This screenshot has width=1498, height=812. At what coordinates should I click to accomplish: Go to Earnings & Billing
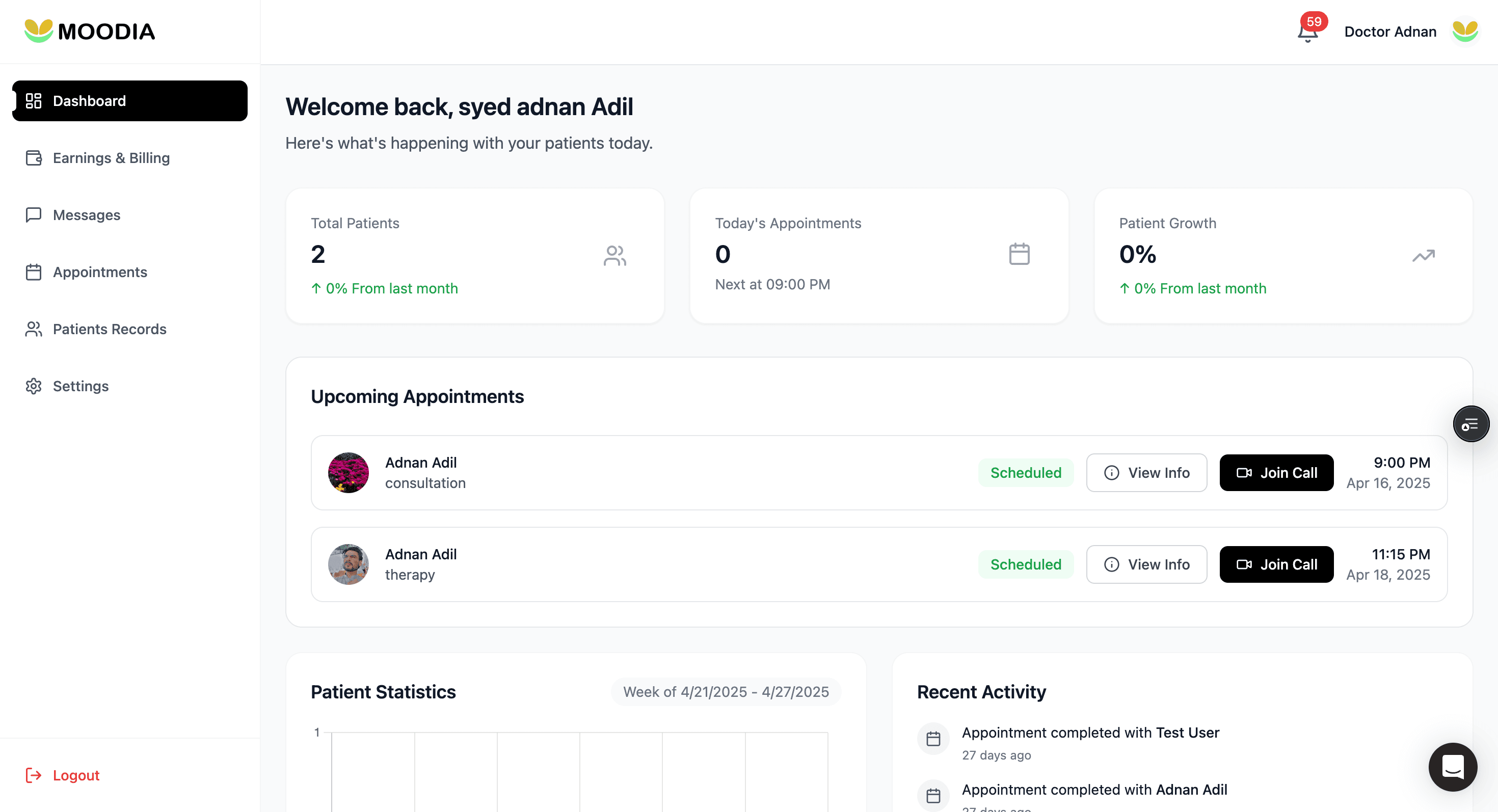coord(111,158)
